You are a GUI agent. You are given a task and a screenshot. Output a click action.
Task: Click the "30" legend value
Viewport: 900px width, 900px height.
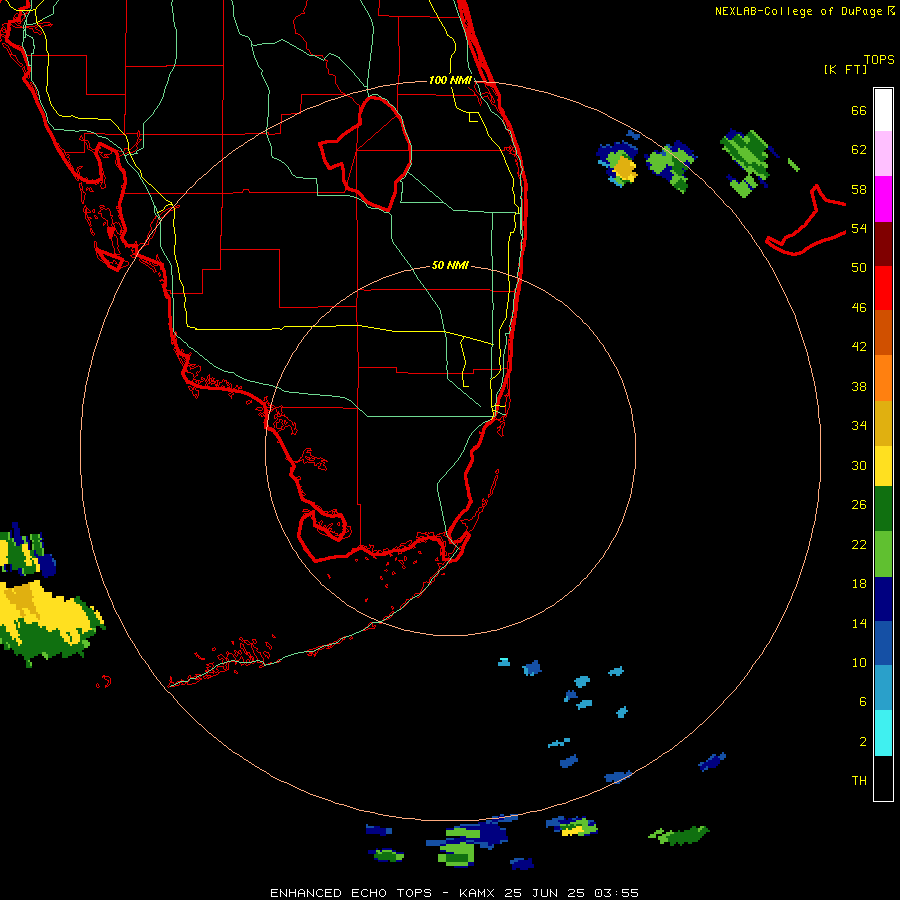coord(859,465)
